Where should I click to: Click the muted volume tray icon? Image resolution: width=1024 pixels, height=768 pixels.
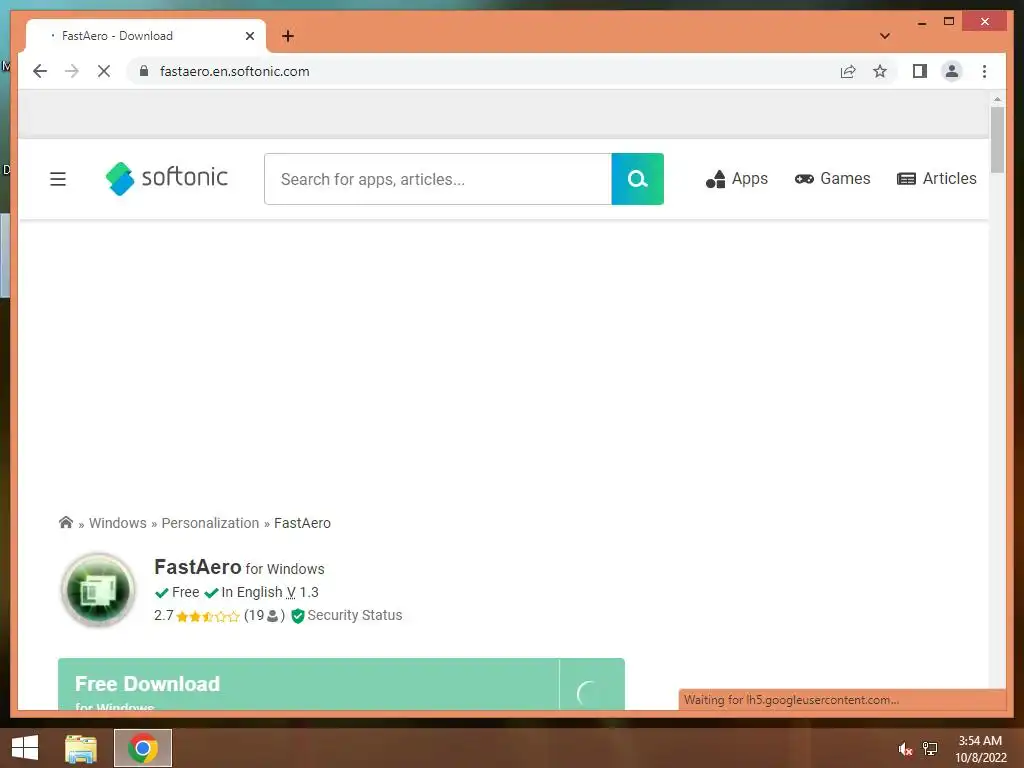[x=905, y=749]
